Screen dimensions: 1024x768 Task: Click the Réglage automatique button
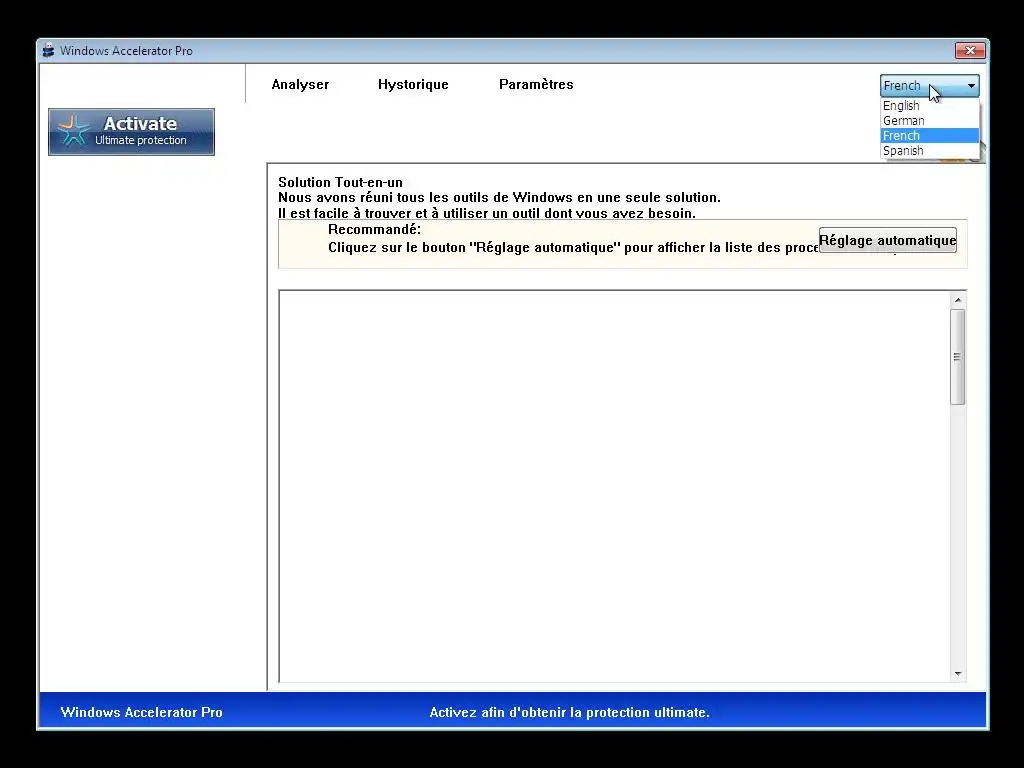click(x=888, y=240)
